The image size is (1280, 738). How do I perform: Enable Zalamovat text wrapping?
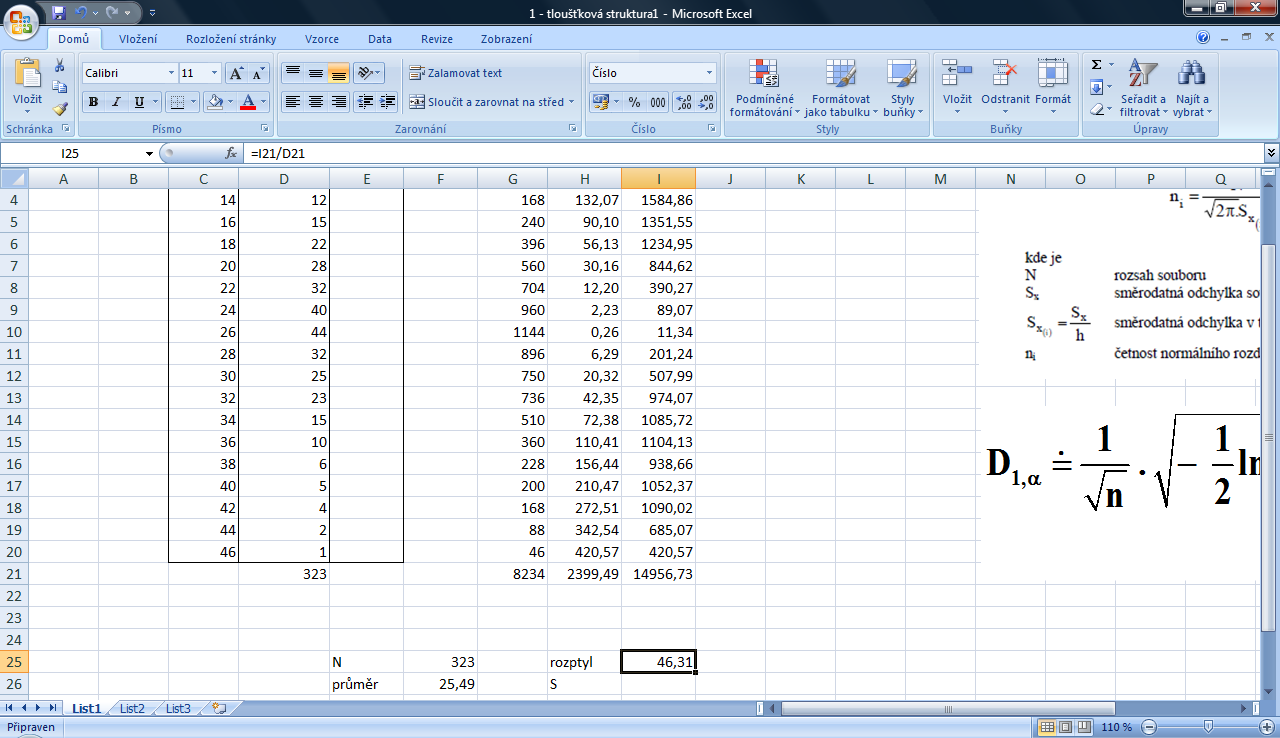tap(456, 73)
